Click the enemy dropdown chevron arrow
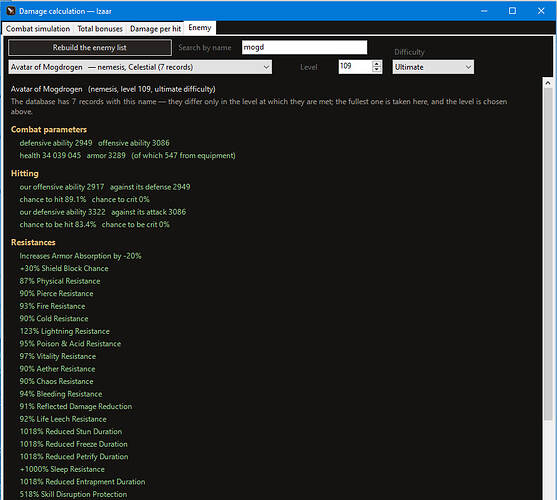Screen dimensions: 557x500 (x=266, y=67)
